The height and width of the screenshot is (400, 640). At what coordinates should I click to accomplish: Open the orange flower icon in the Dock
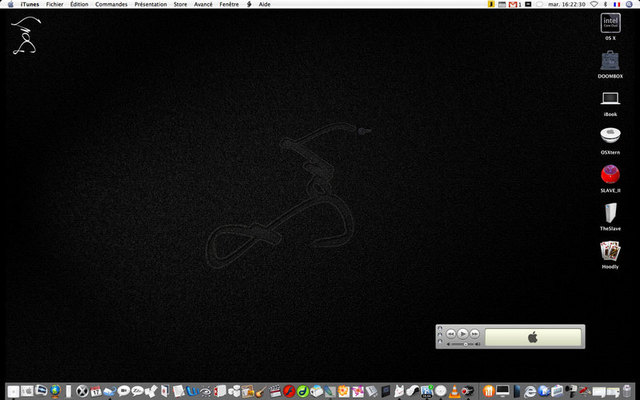click(x=344, y=391)
